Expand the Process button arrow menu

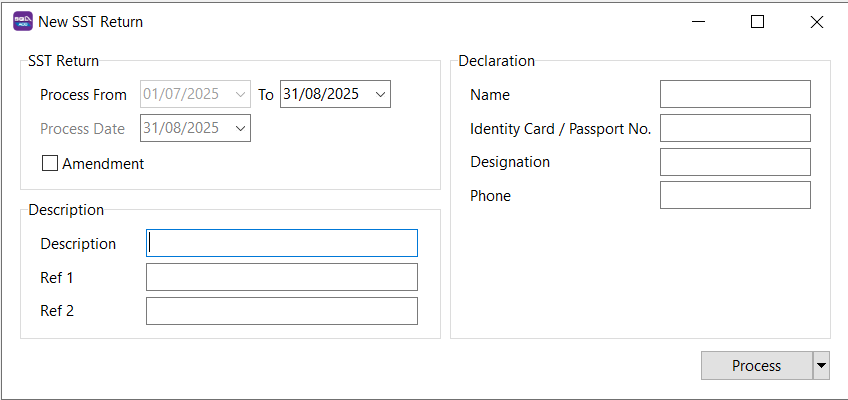point(821,366)
